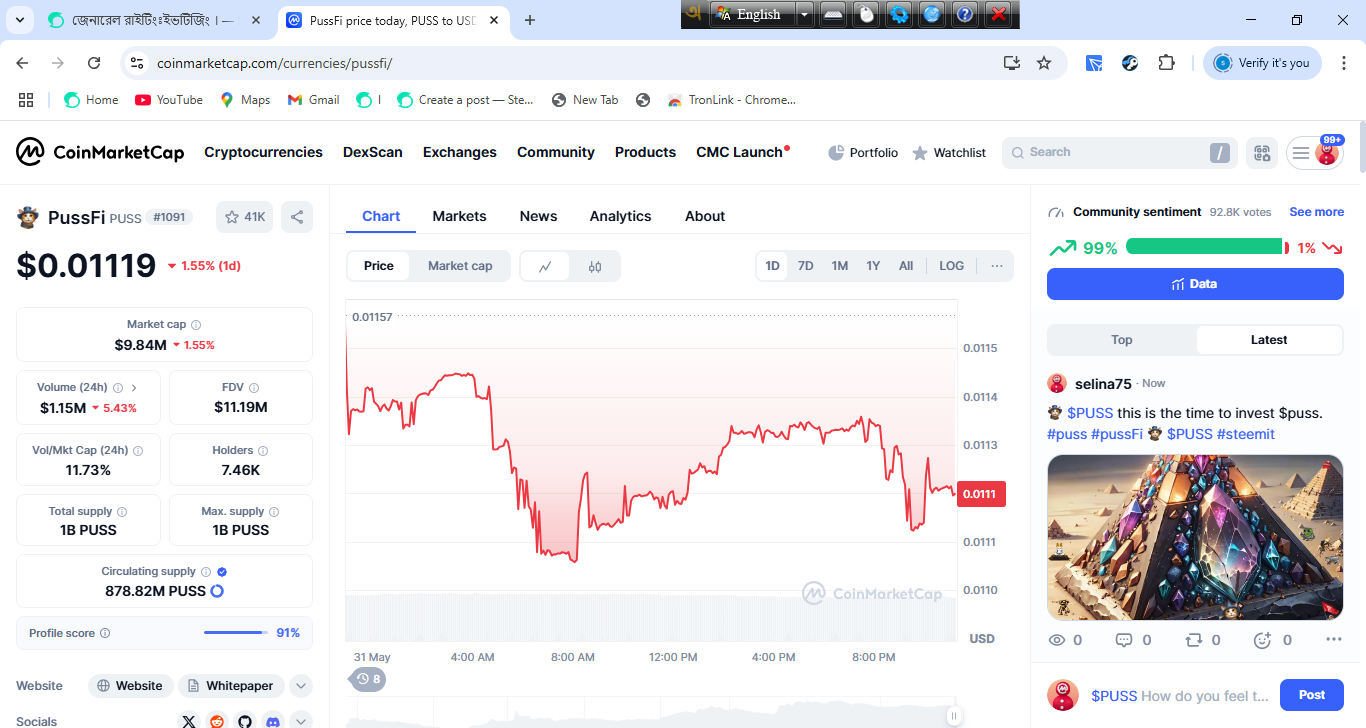Open the QR code scanner icon beside Search
Screen dimensions: 1366x728
point(1262,153)
